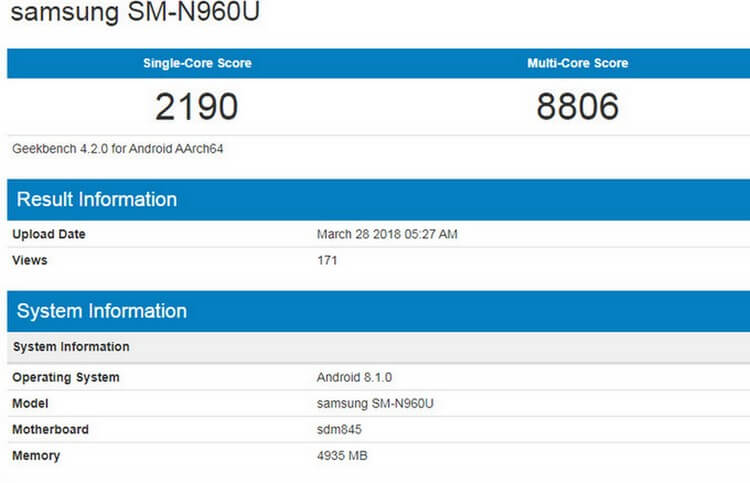750x483 pixels.
Task: Click the blue System Information section header
Action: 102,311
